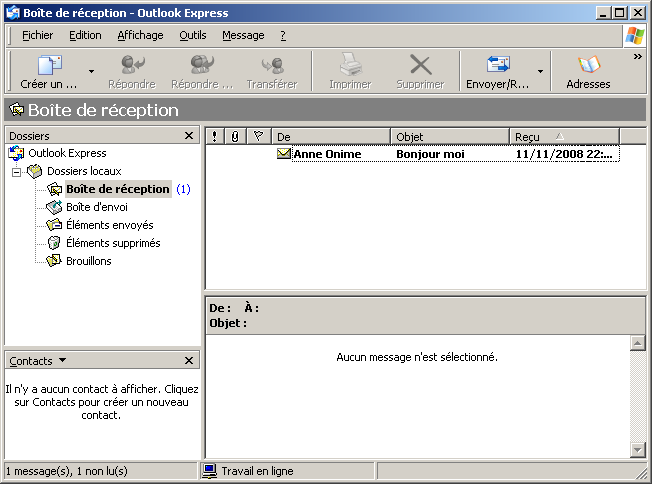This screenshot has width=652, height=484.
Task: Click unread envelope icon for Anne Onime
Action: pyautogui.click(x=284, y=153)
